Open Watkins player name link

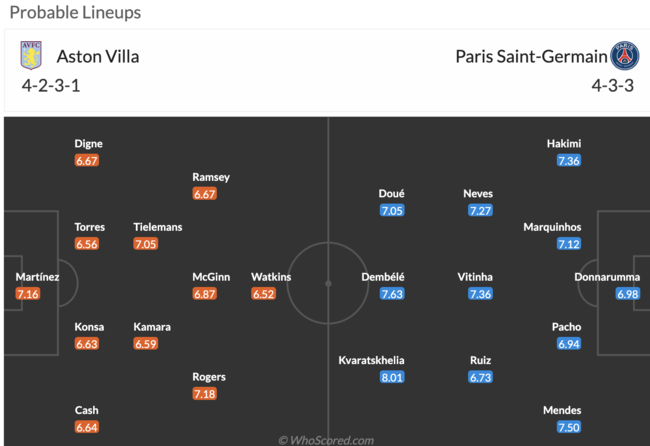pos(271,277)
